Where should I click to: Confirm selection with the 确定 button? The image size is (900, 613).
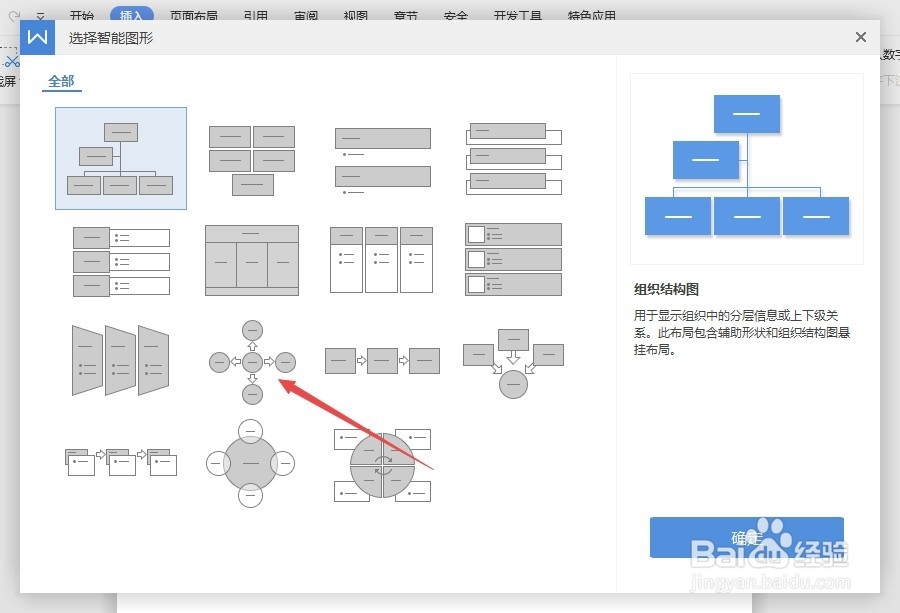click(x=746, y=537)
